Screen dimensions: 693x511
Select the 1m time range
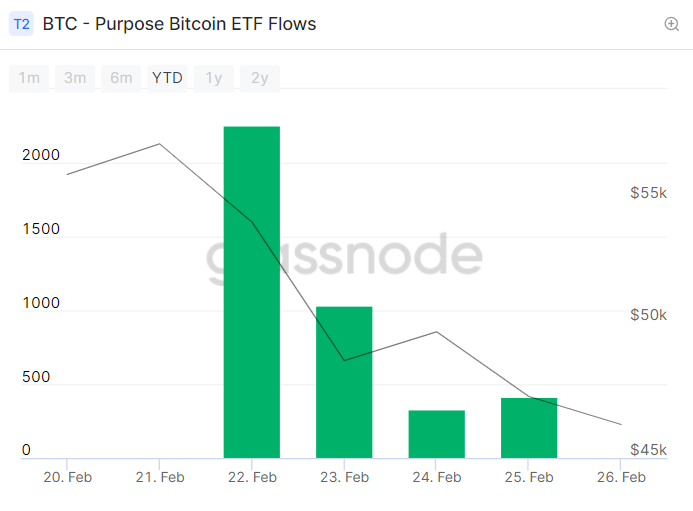pyautogui.click(x=29, y=78)
